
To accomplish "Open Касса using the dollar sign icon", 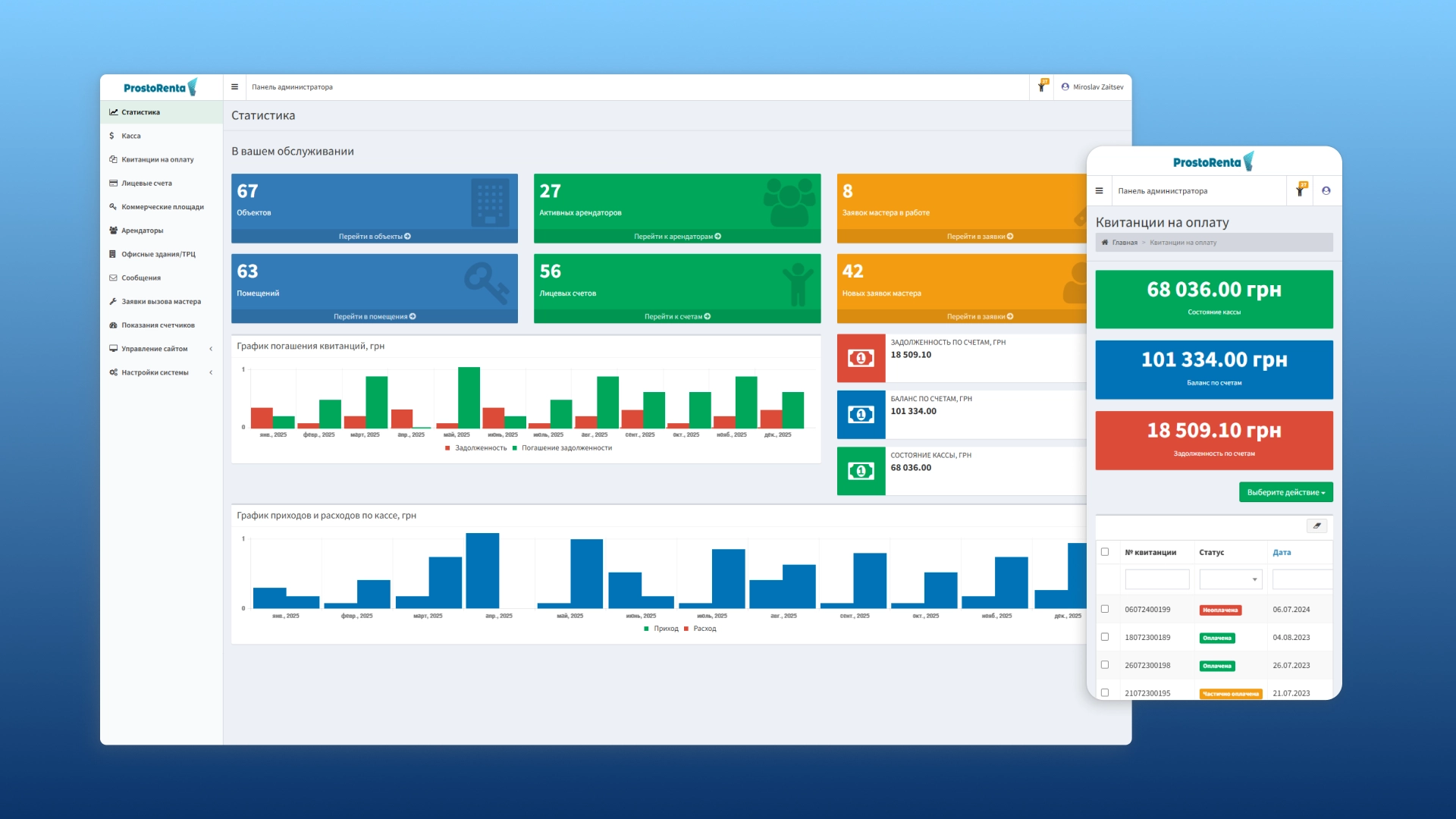I will [x=114, y=135].
